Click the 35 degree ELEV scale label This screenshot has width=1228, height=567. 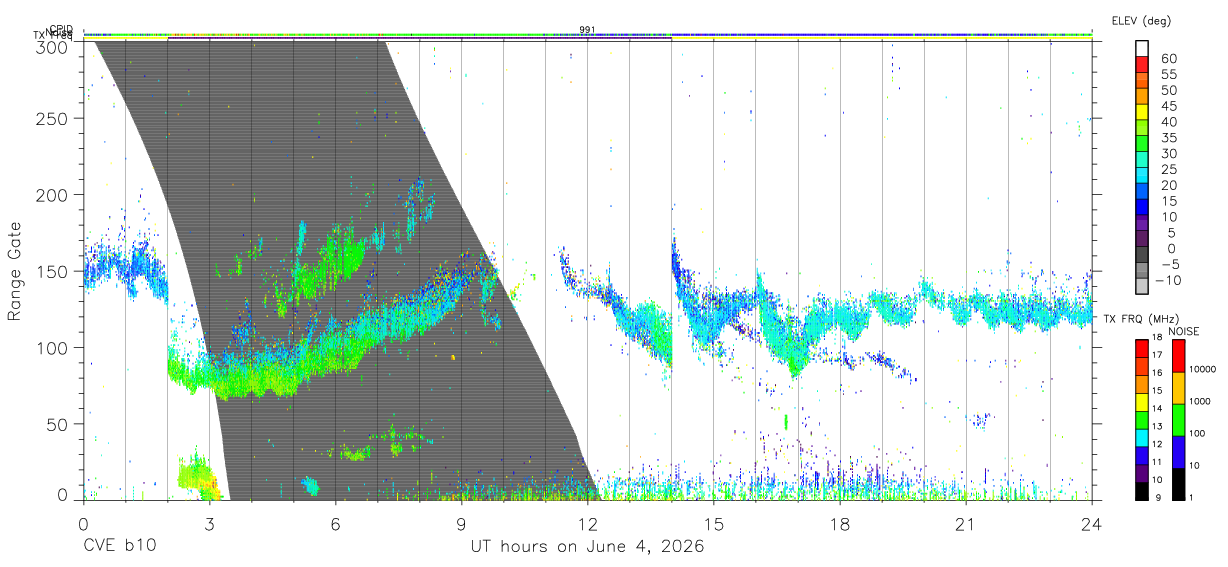click(x=1167, y=138)
